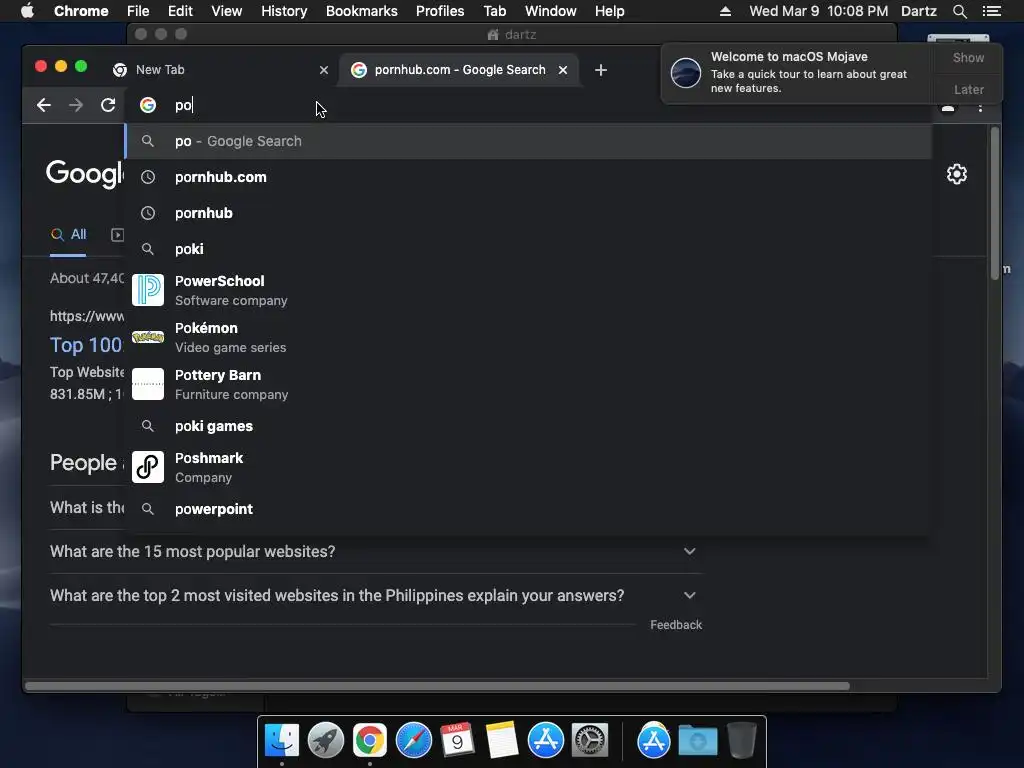Click Show on Mojave notification
This screenshot has height=768, width=1024.
(x=968, y=58)
